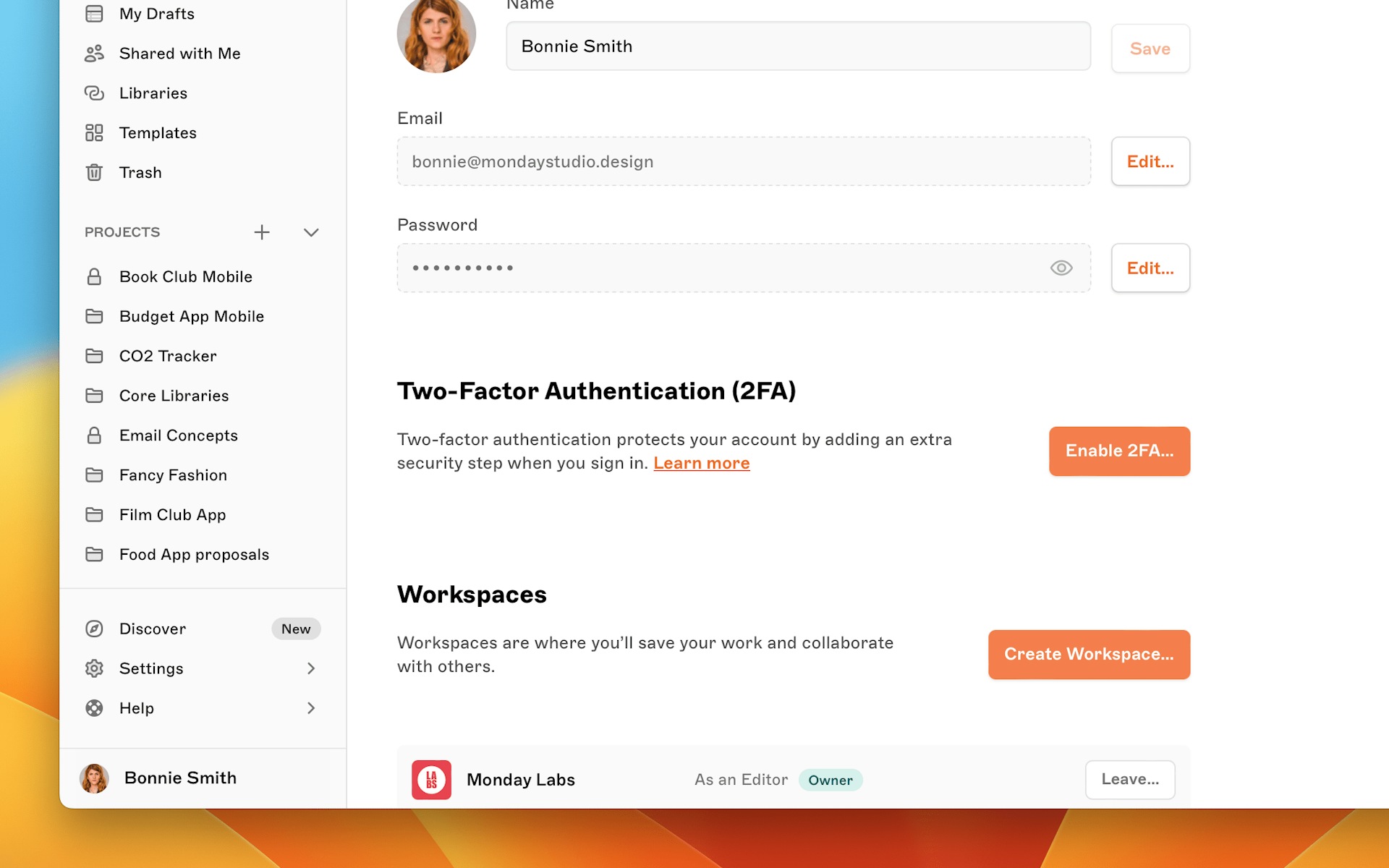Add a new project with the plus icon
The height and width of the screenshot is (868, 1389).
[x=262, y=232]
